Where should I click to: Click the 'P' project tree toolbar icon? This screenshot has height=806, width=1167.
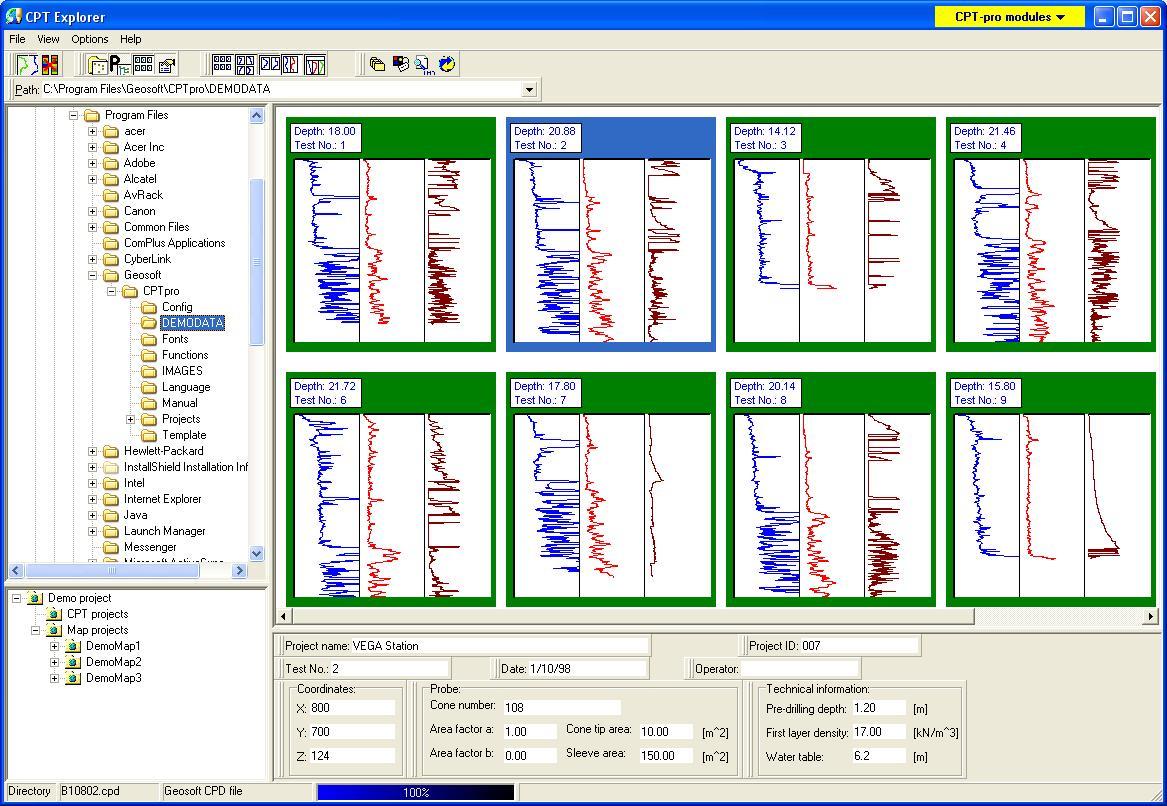[x=120, y=65]
